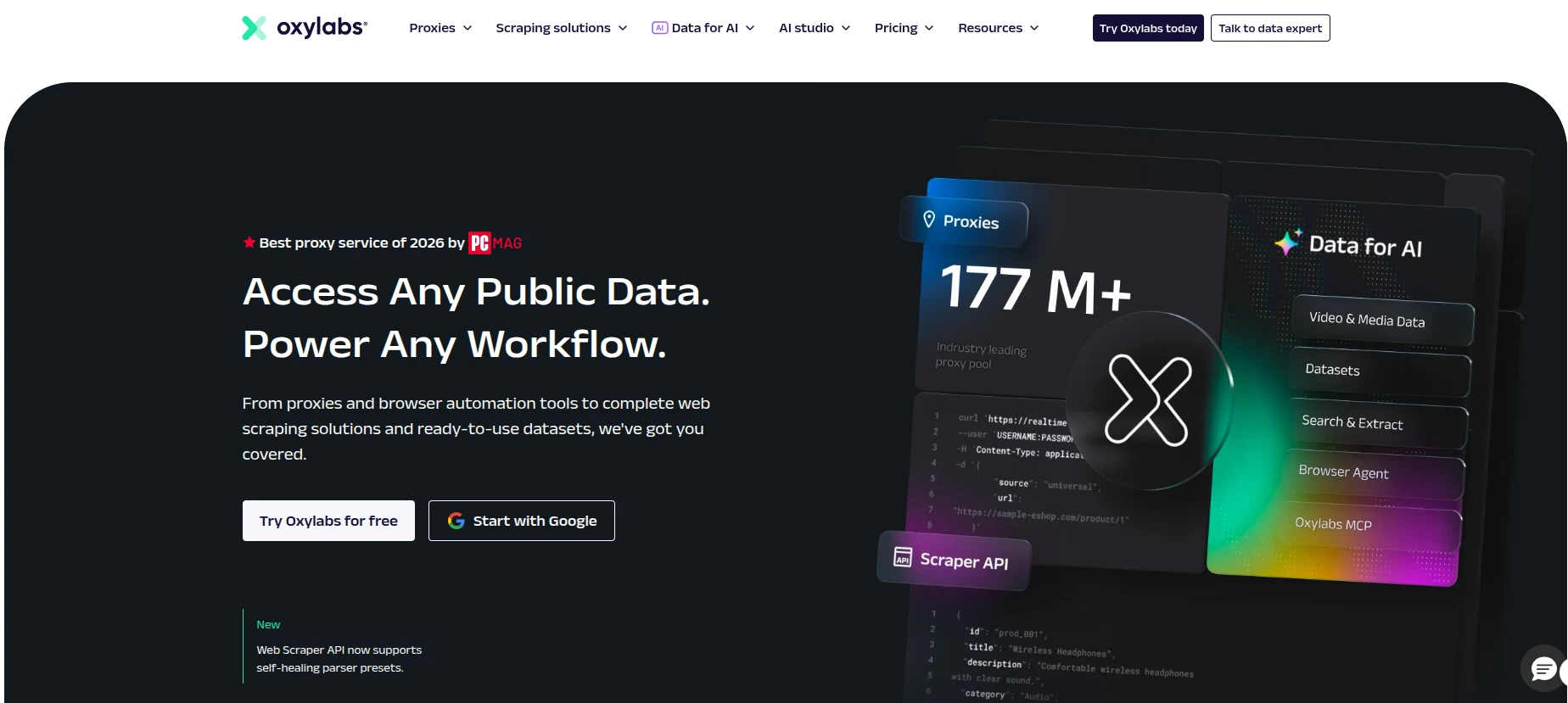Click the red star icon beside Best proxy
Image resolution: width=1568 pixels, height=703 pixels.
pos(249,243)
